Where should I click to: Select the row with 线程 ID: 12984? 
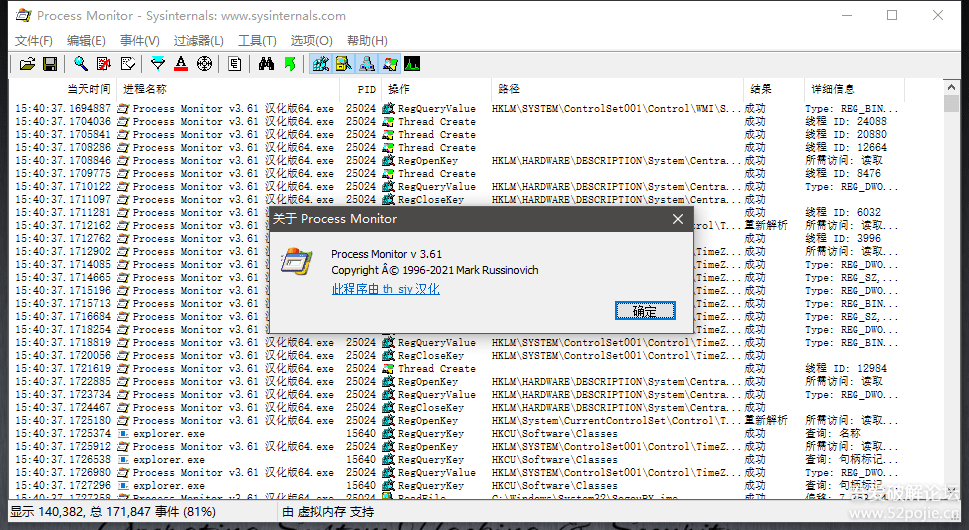point(457,368)
